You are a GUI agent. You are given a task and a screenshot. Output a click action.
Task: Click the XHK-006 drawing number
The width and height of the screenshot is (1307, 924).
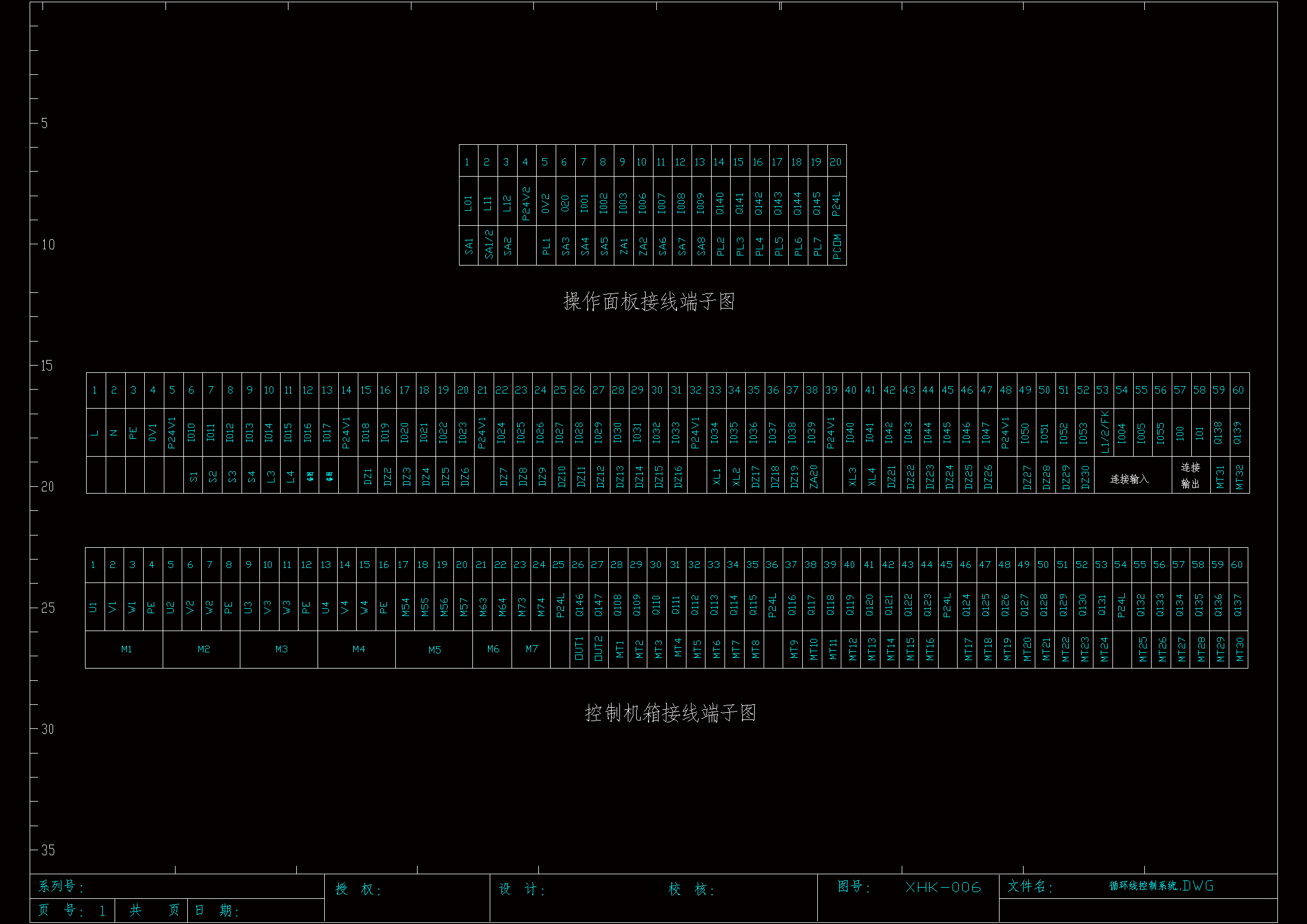tap(943, 887)
